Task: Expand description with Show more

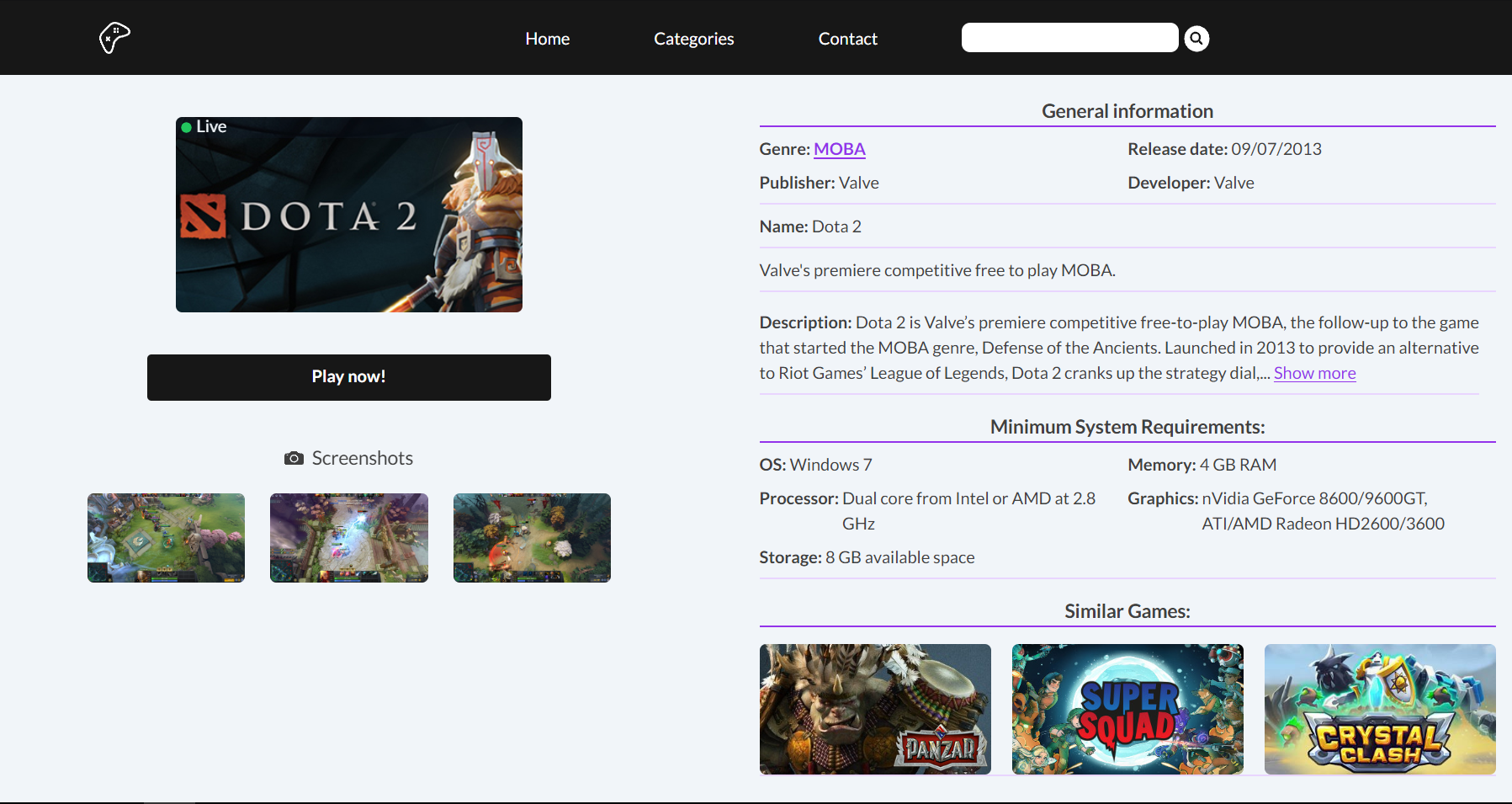Action: pos(1315,373)
